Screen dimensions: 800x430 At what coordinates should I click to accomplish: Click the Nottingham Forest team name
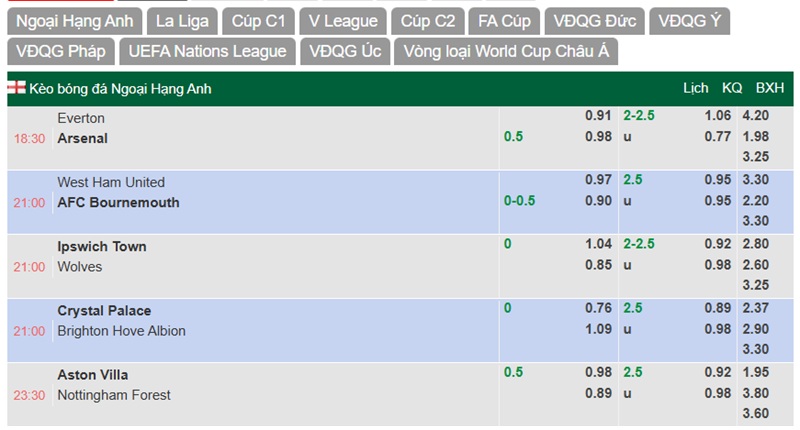pos(114,395)
